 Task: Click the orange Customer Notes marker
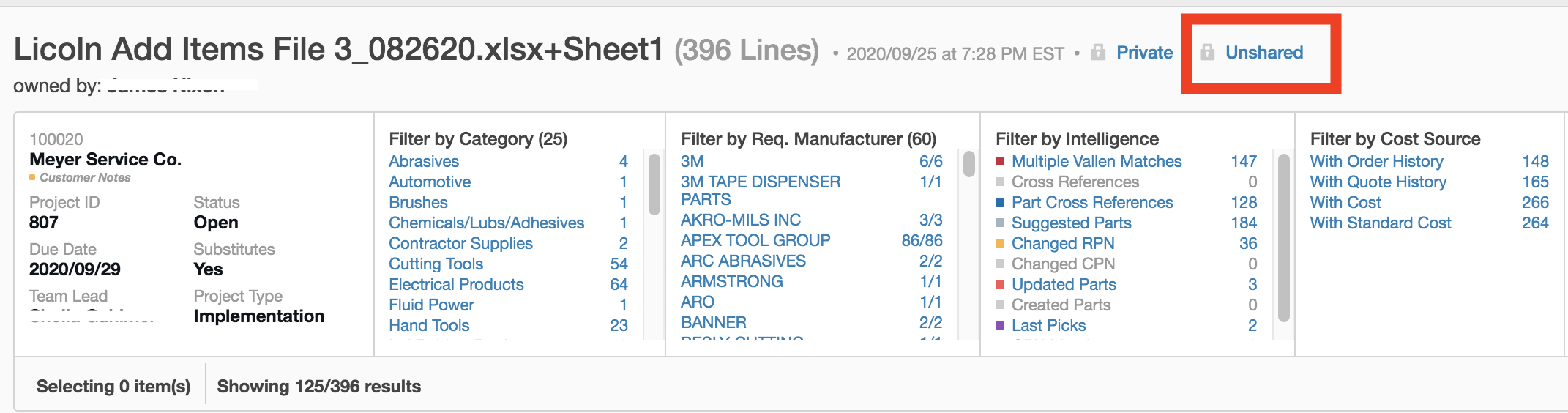tap(32, 178)
